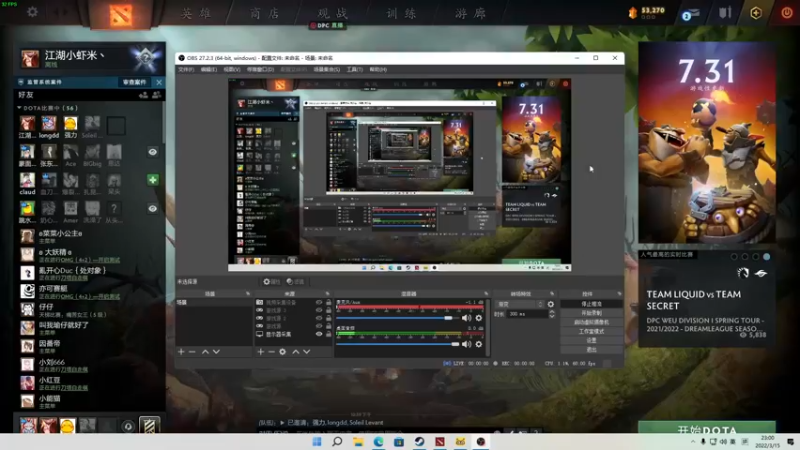This screenshot has height=450, width=800.
Task: Open the 商店 (Store) tab in Dota
Action: pyautogui.click(x=264, y=13)
